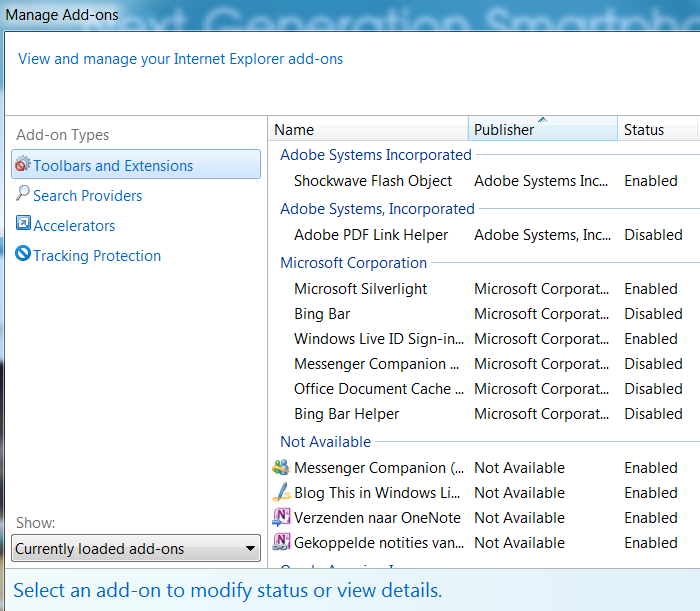Click the Accelerators icon in sidebar
The height and width of the screenshot is (611, 700).
pos(23,225)
